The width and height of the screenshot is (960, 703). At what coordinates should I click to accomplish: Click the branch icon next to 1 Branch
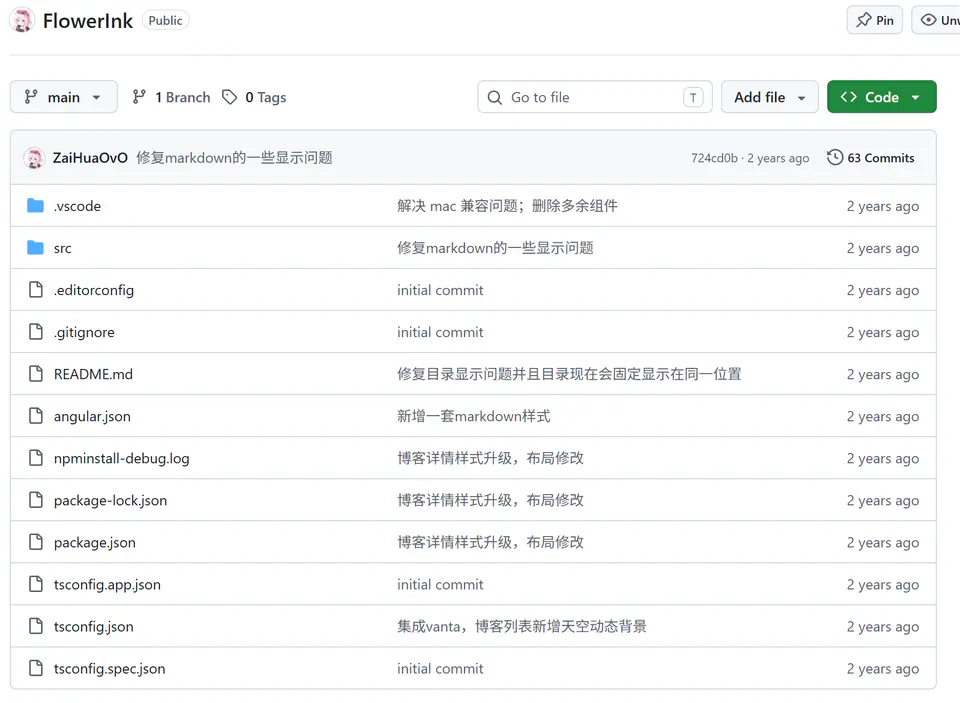139,97
